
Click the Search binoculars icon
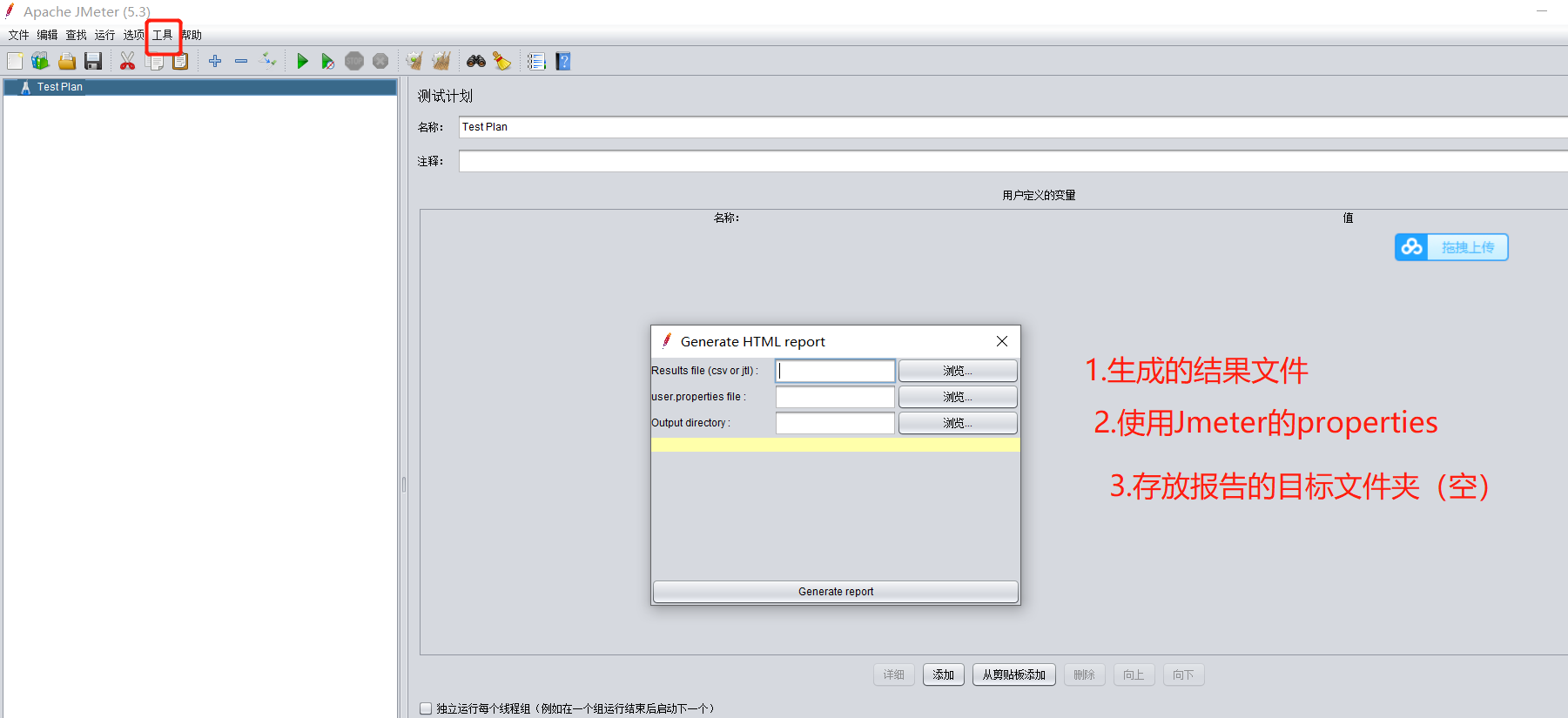point(476,61)
